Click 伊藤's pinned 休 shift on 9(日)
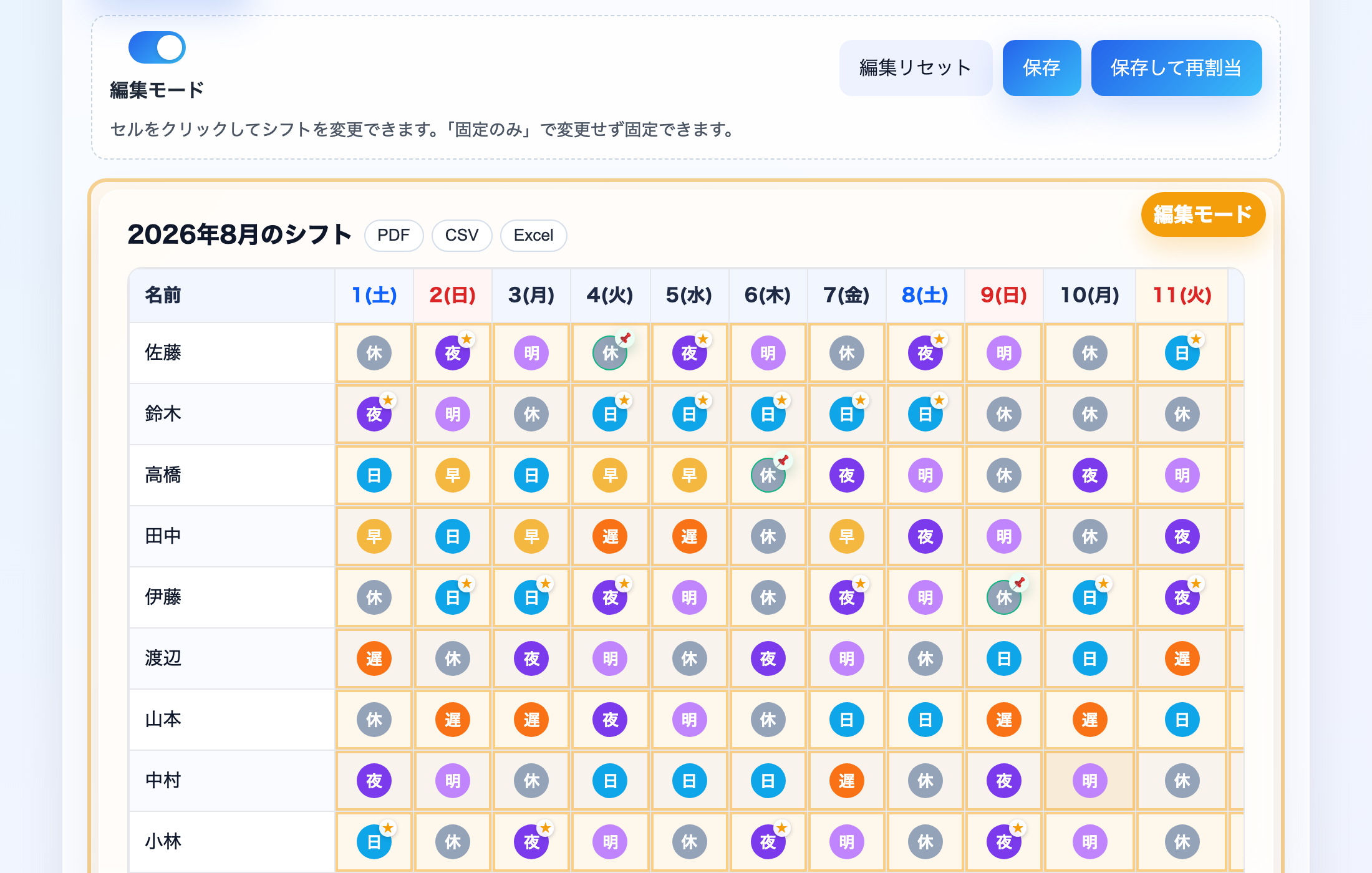This screenshot has width=1372, height=873. [1004, 597]
